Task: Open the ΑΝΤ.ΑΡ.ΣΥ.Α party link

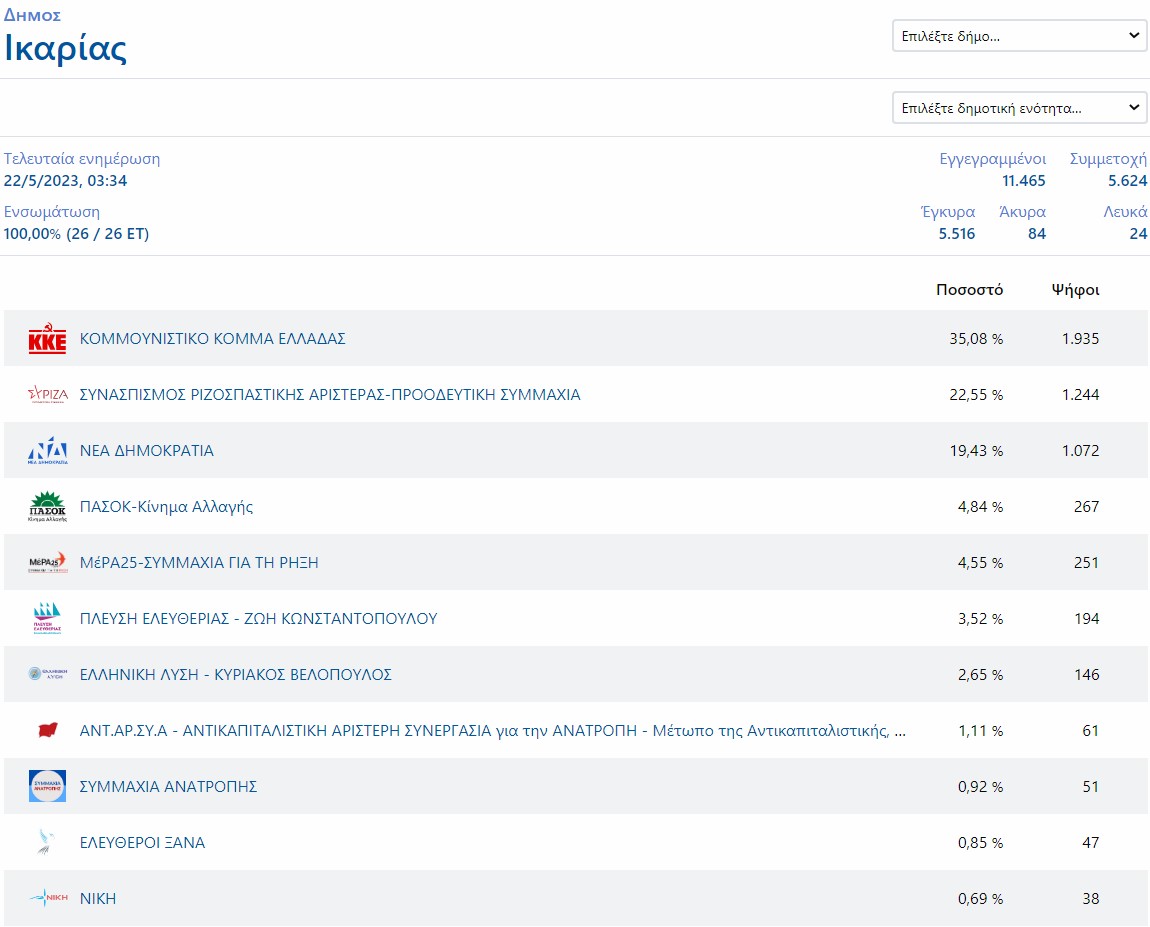Action: coord(493,730)
